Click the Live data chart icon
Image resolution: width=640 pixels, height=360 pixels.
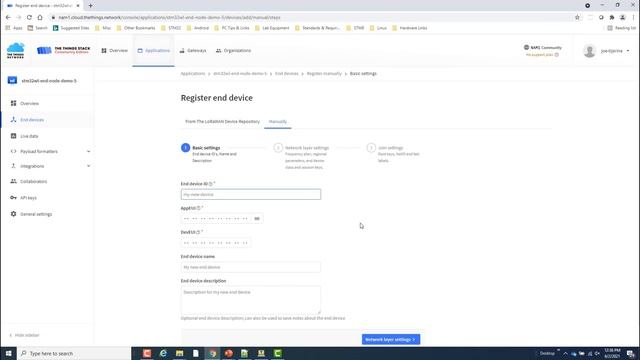coord(13,136)
